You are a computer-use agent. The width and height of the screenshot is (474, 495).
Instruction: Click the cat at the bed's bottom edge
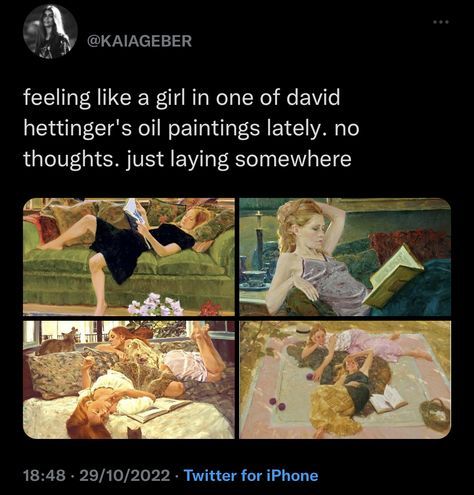(x=134, y=432)
